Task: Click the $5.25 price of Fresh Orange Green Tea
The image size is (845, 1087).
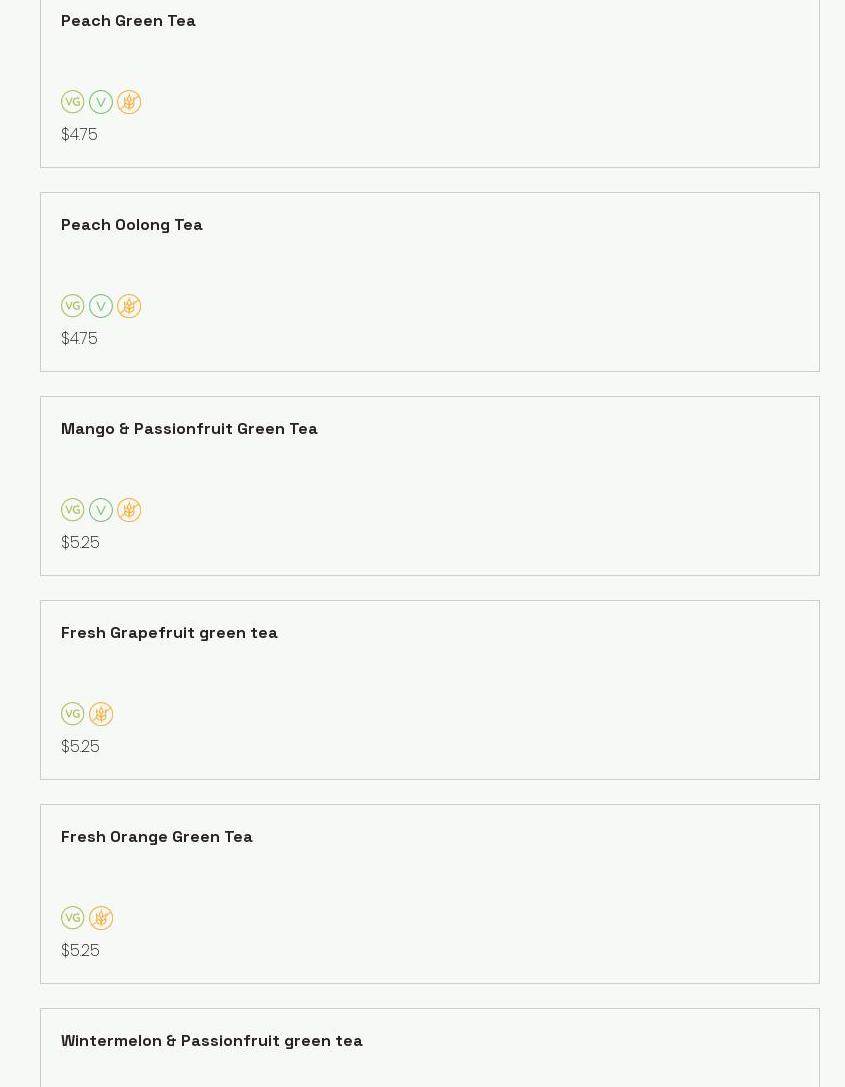Action: pos(80,951)
